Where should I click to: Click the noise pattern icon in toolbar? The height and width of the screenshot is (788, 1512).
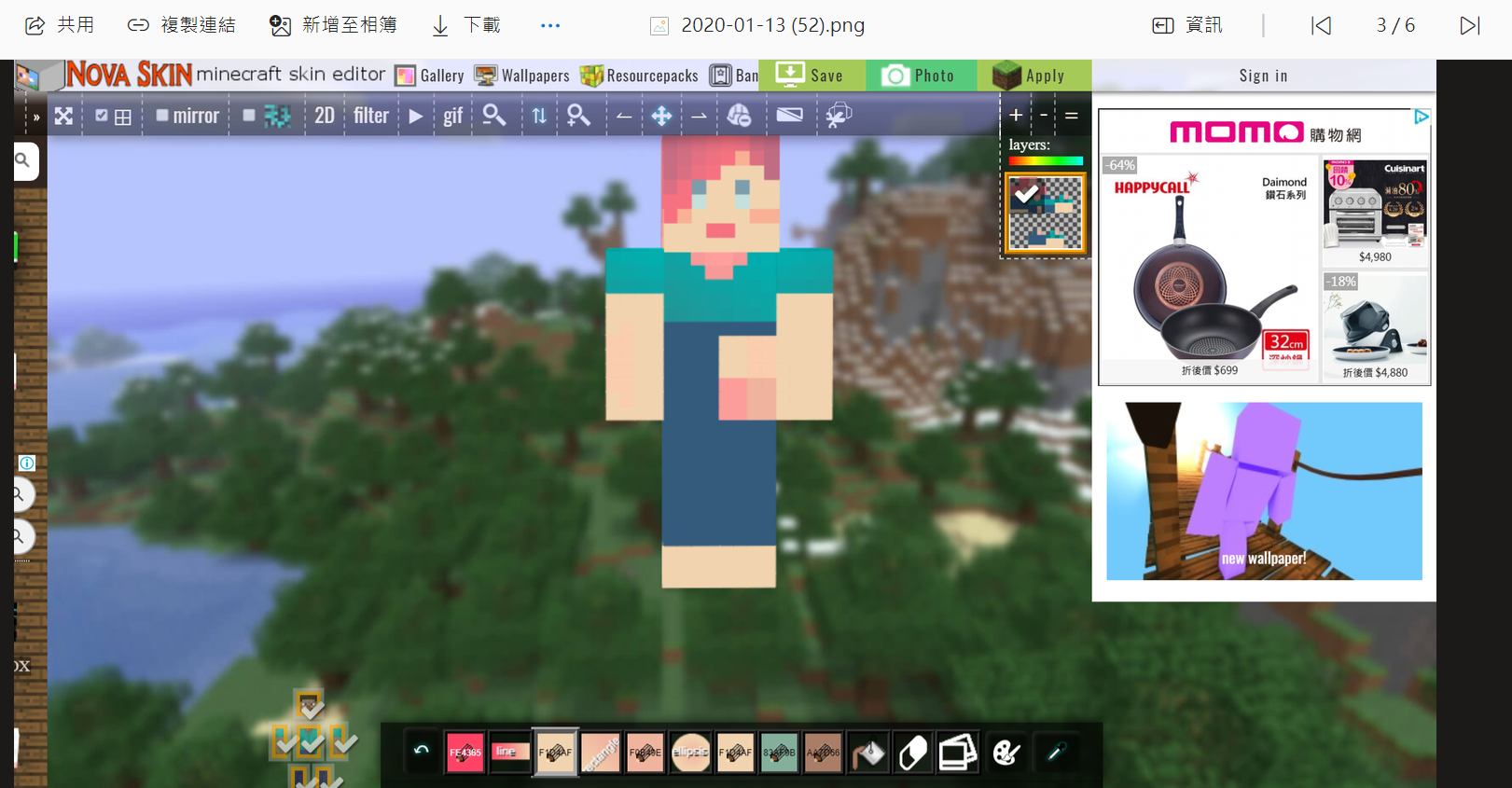tap(277, 117)
